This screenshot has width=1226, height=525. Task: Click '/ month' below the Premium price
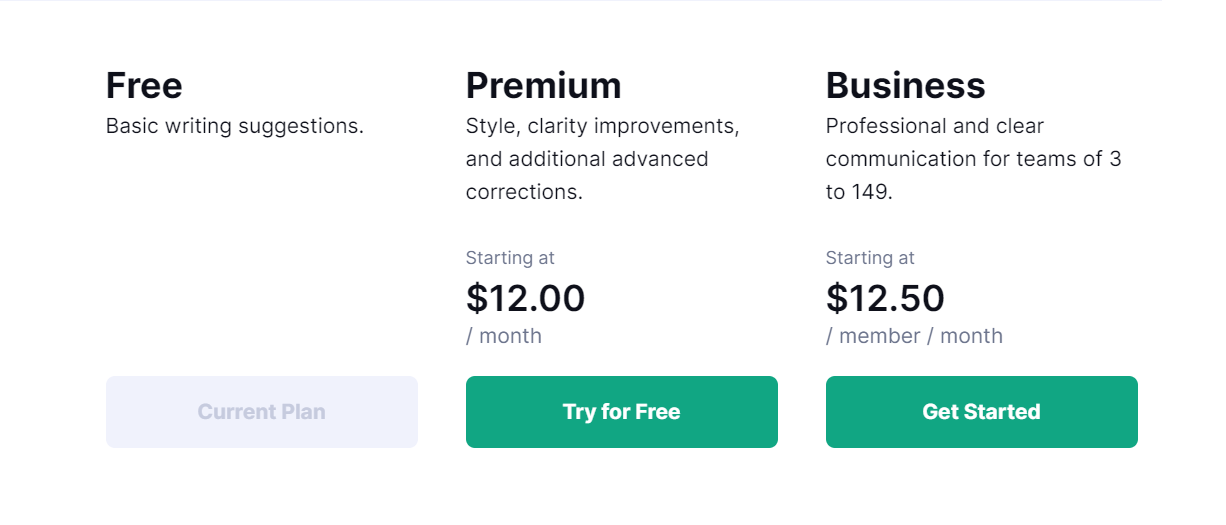coord(504,336)
